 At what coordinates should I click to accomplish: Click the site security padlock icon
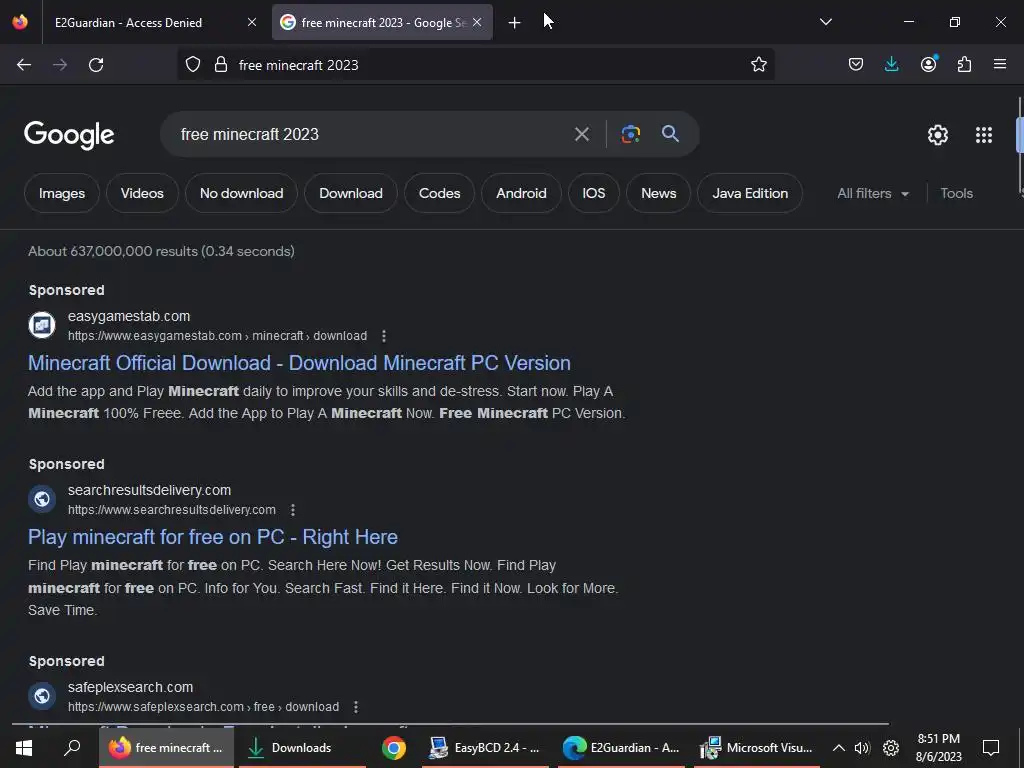221,65
